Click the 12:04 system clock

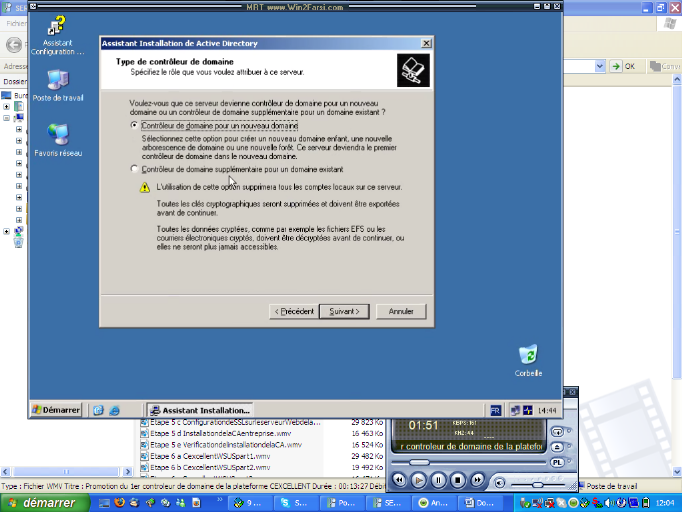point(665,503)
